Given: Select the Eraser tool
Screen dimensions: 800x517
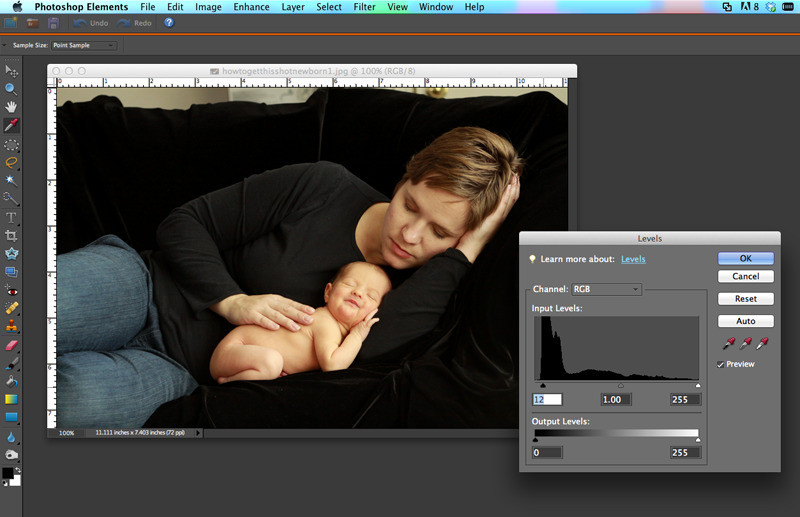Looking at the screenshot, I should coord(11,346).
